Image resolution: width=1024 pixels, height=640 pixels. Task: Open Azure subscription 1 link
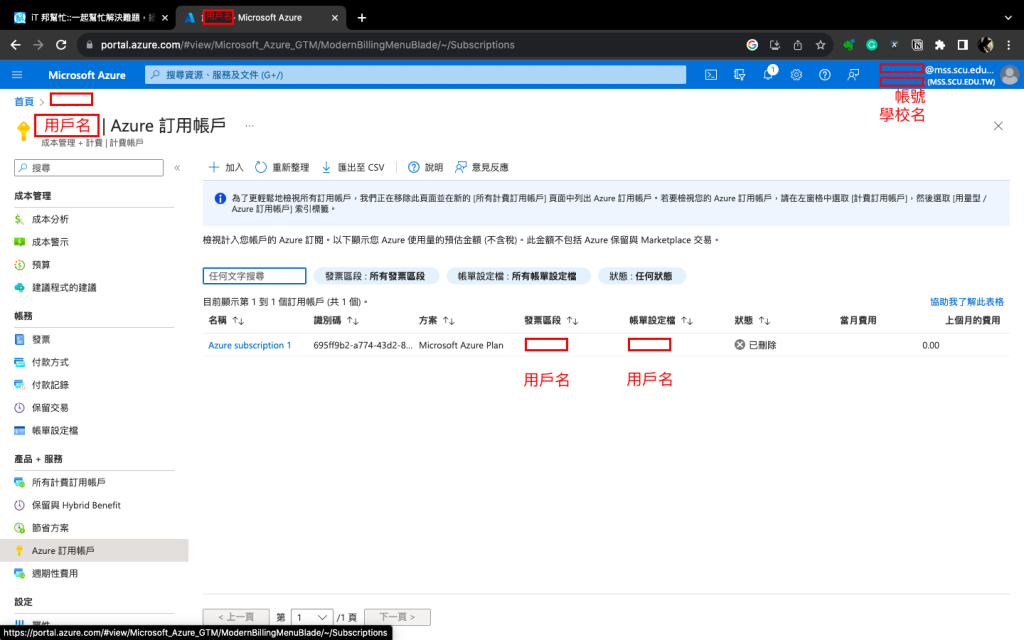(x=249, y=345)
